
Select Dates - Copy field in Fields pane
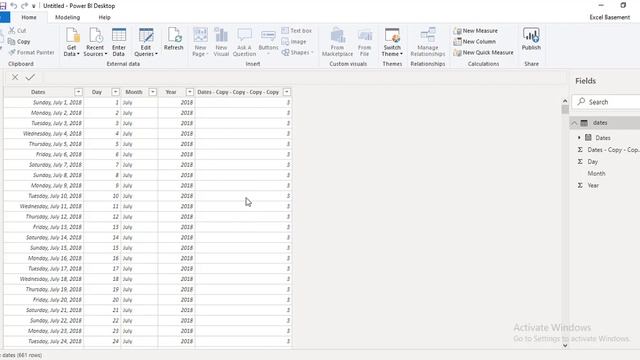613,150
